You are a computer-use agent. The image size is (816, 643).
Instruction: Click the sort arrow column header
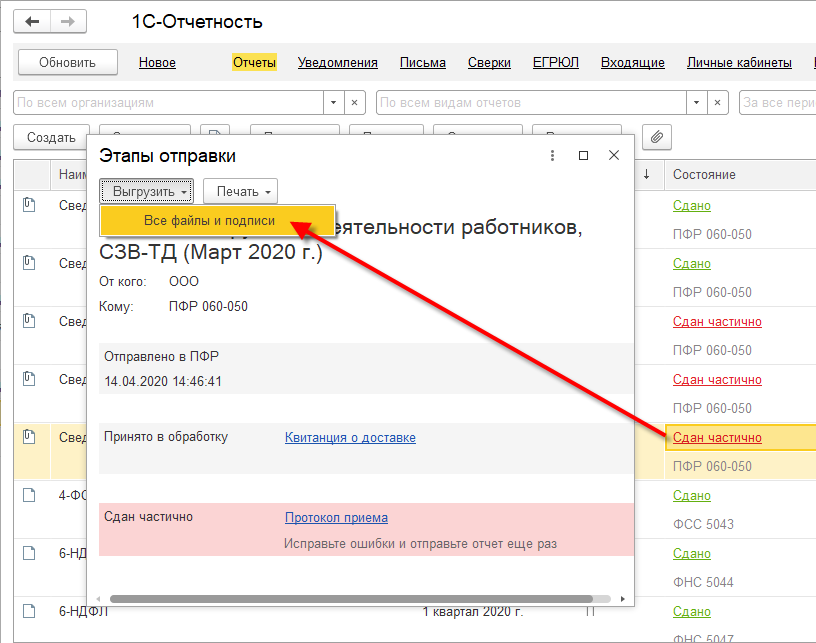click(646, 174)
